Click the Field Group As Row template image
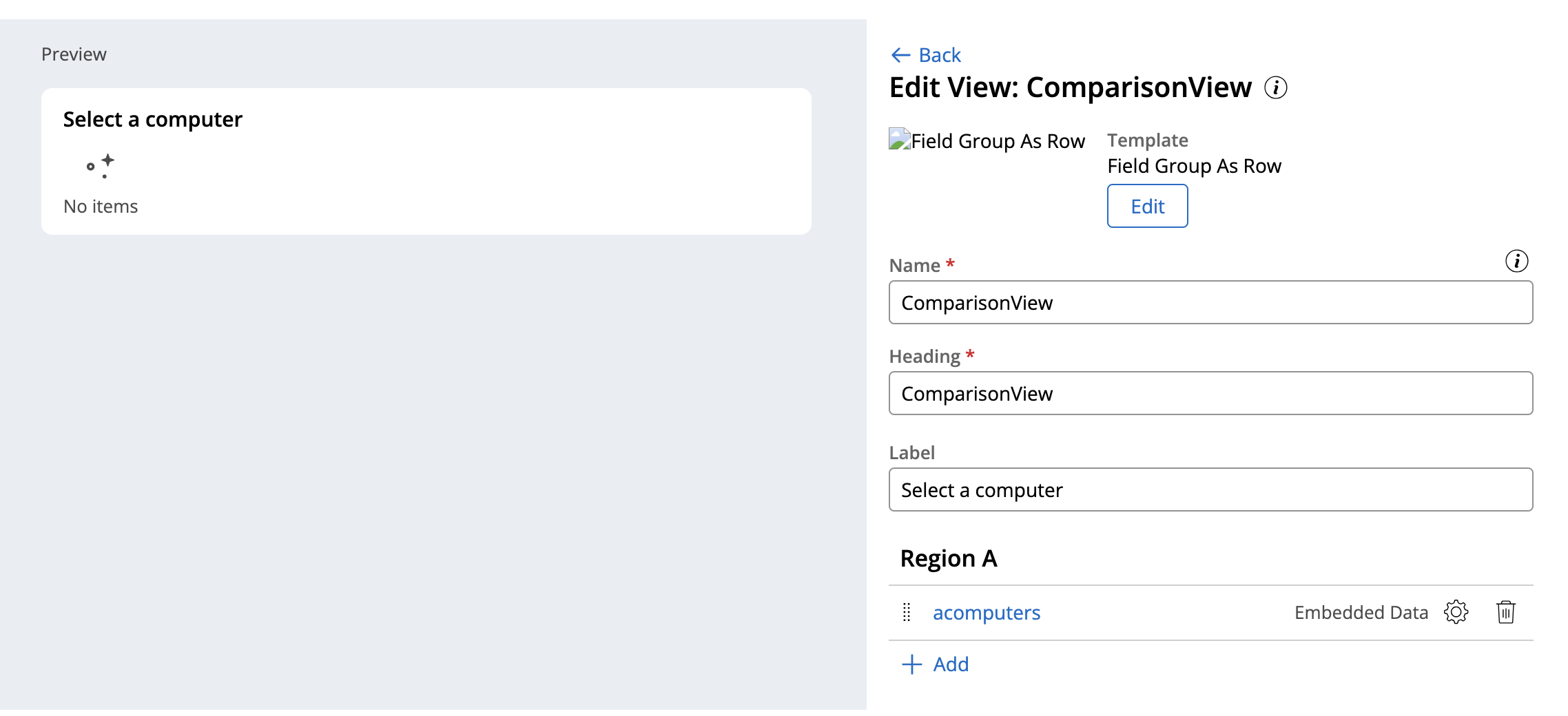This screenshot has width=1568, height=716. point(987,140)
